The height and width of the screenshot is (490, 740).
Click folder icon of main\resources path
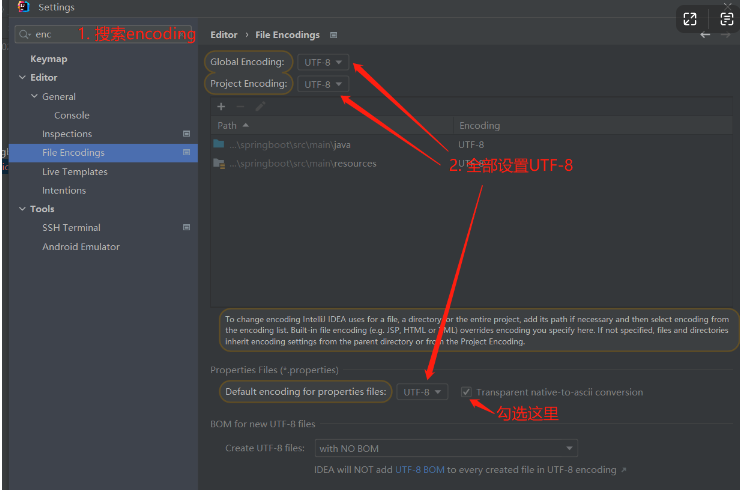click(x=219, y=163)
